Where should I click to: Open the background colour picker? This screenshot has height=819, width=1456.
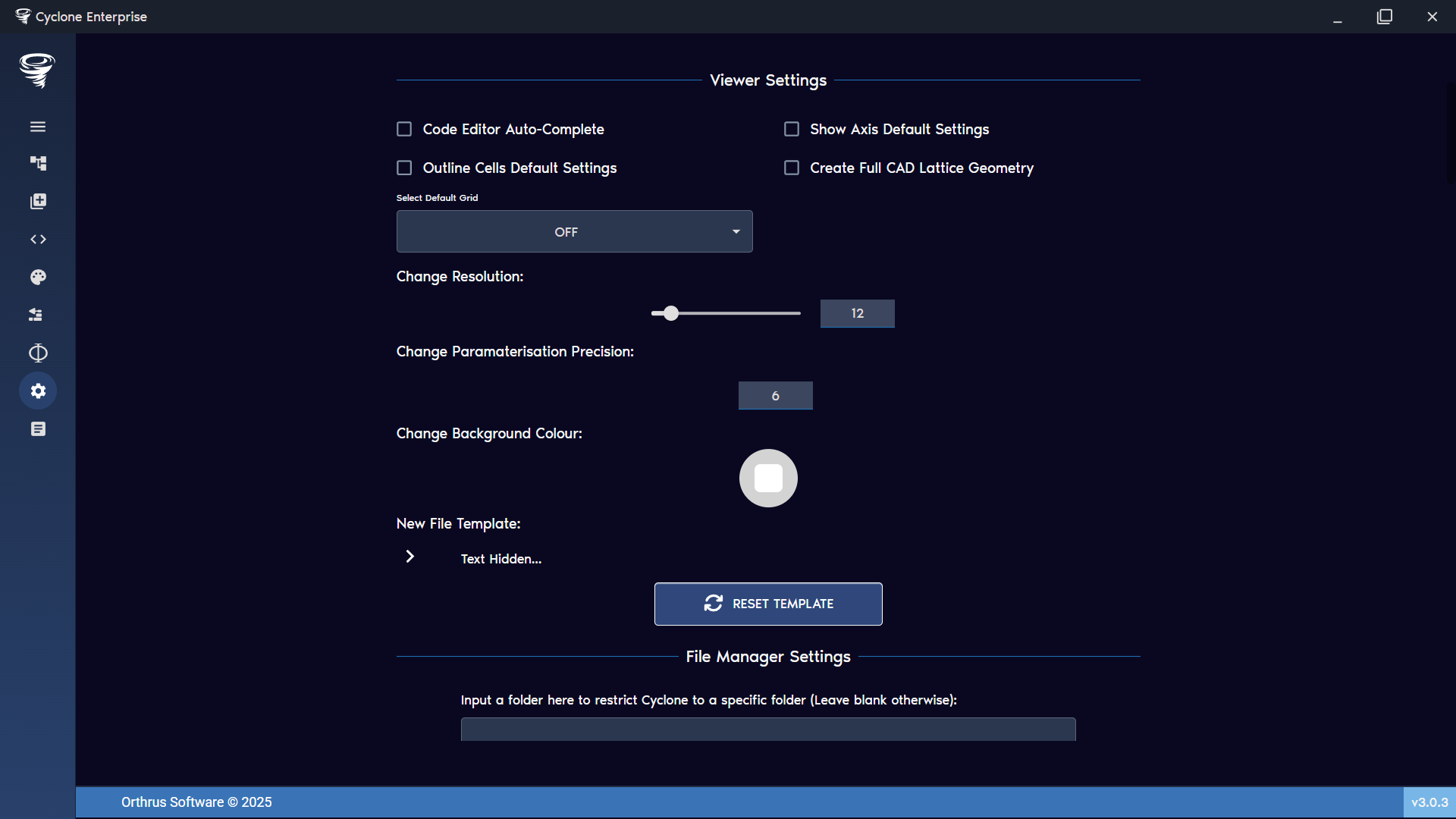[x=768, y=478]
